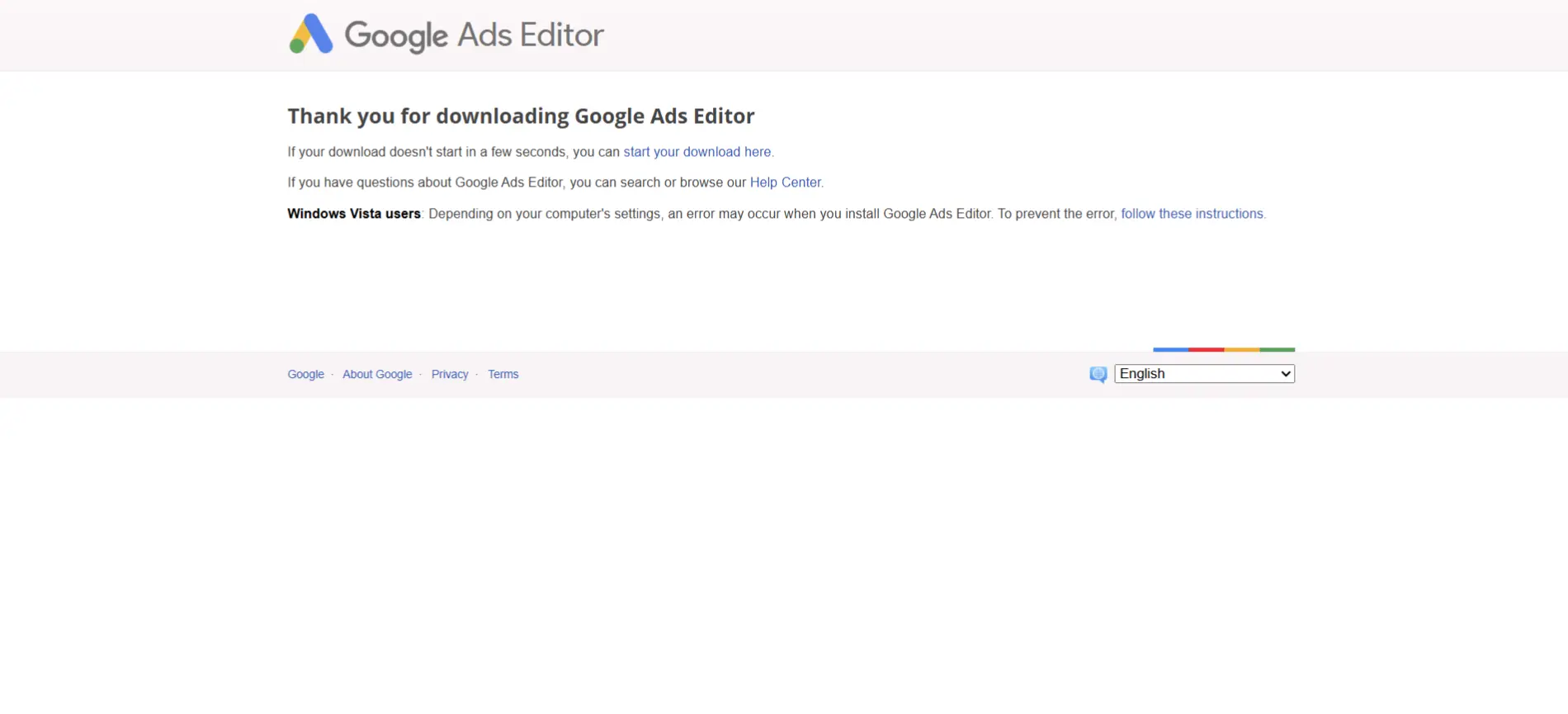Open the Privacy footer link
1568x714 pixels.
tap(450, 374)
